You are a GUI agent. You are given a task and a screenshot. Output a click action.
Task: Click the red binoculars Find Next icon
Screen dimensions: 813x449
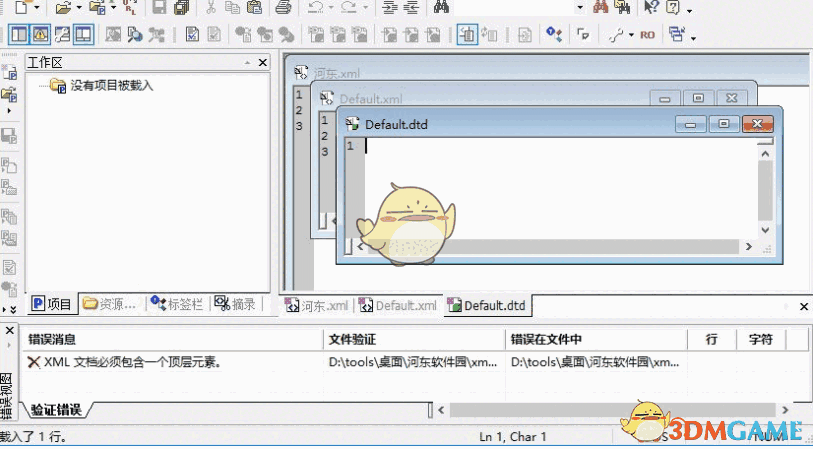tap(600, 7)
